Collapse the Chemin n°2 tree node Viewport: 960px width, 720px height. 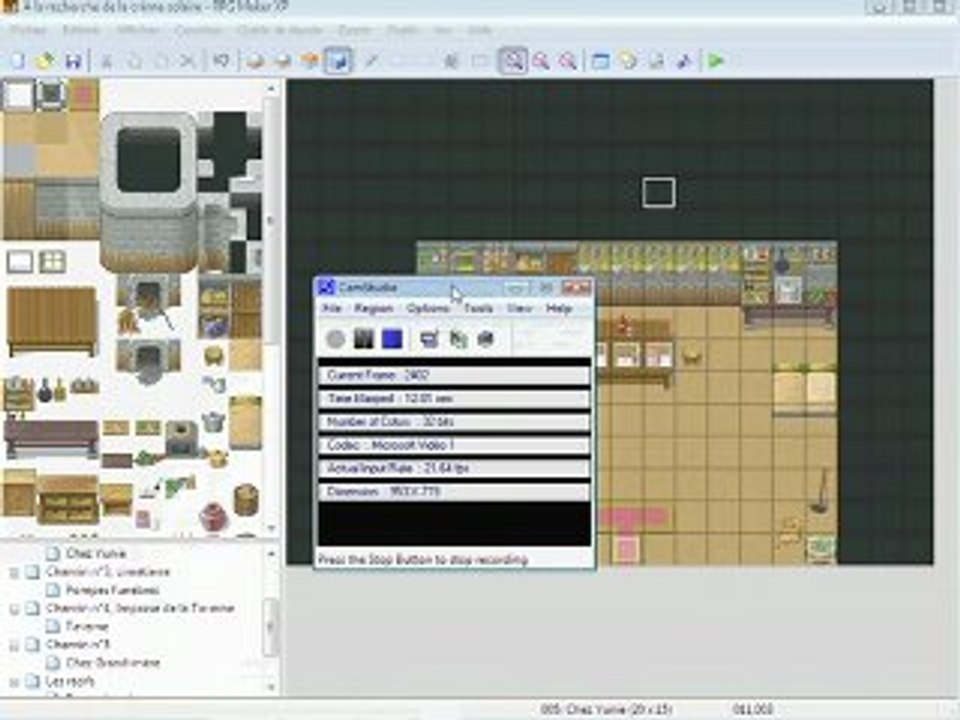[x=13, y=572]
